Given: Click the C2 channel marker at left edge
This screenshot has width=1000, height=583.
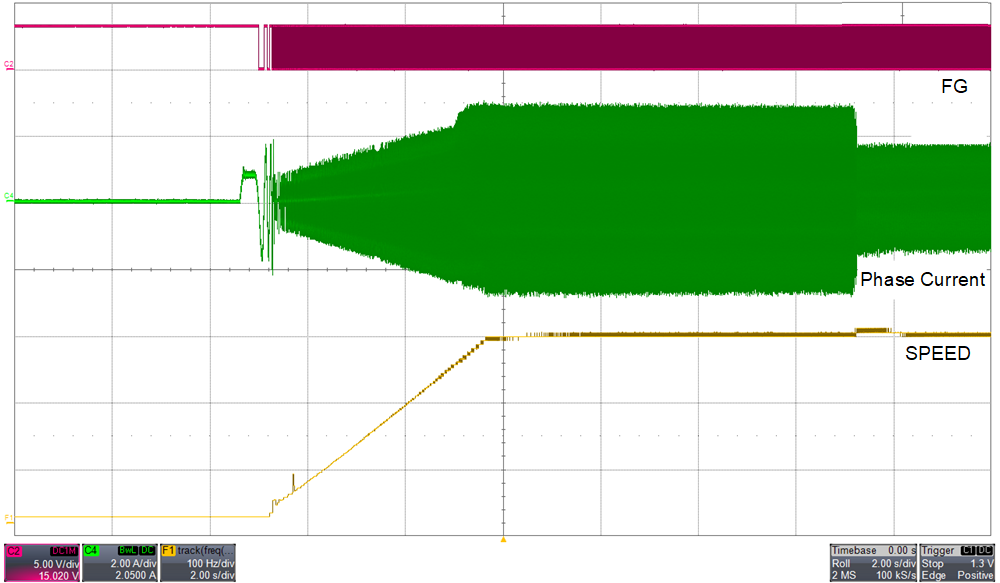Looking at the screenshot, I should pyautogui.click(x=9, y=65).
